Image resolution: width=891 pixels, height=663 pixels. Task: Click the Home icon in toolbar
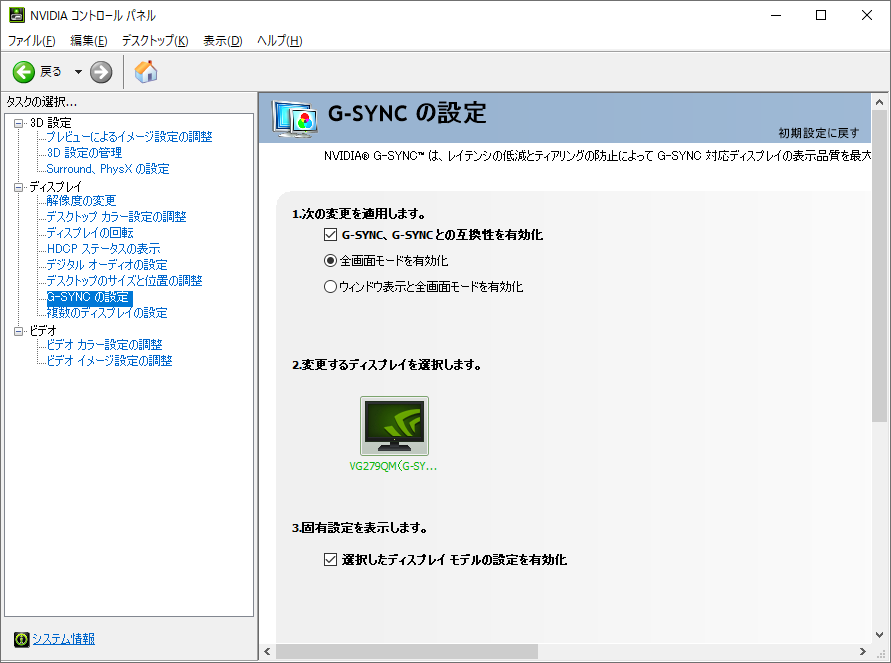[x=146, y=71]
